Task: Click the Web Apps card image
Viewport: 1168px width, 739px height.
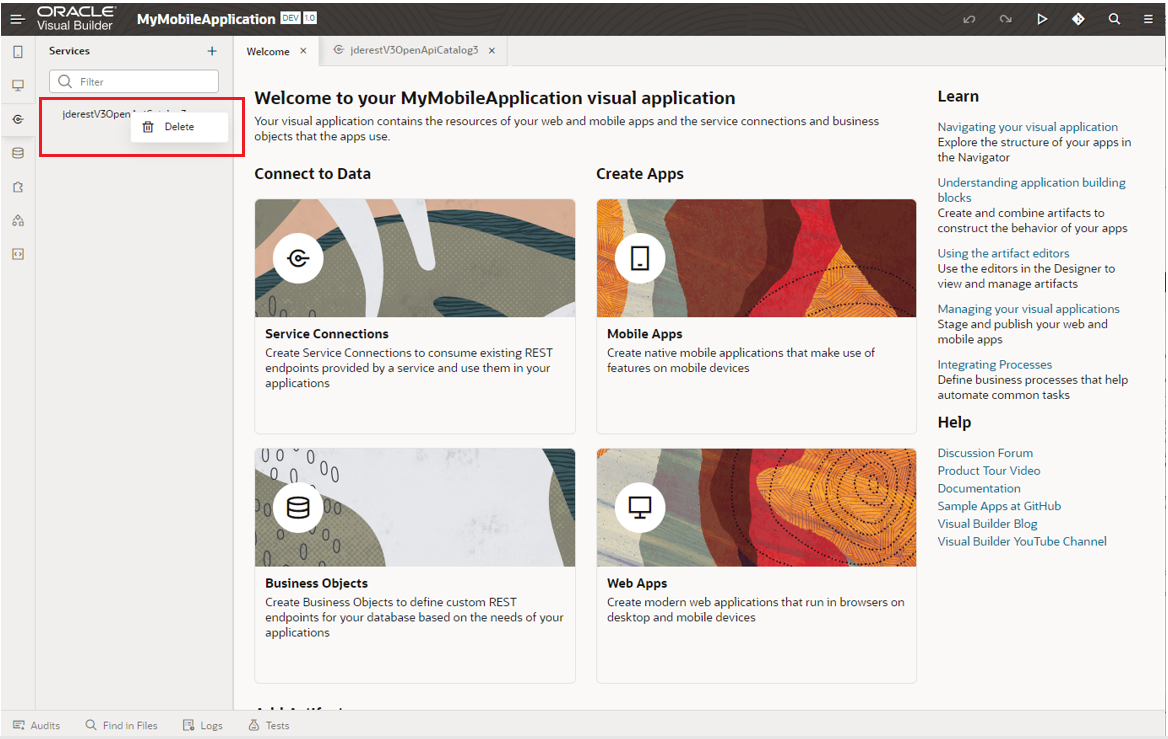Action: 756,507
